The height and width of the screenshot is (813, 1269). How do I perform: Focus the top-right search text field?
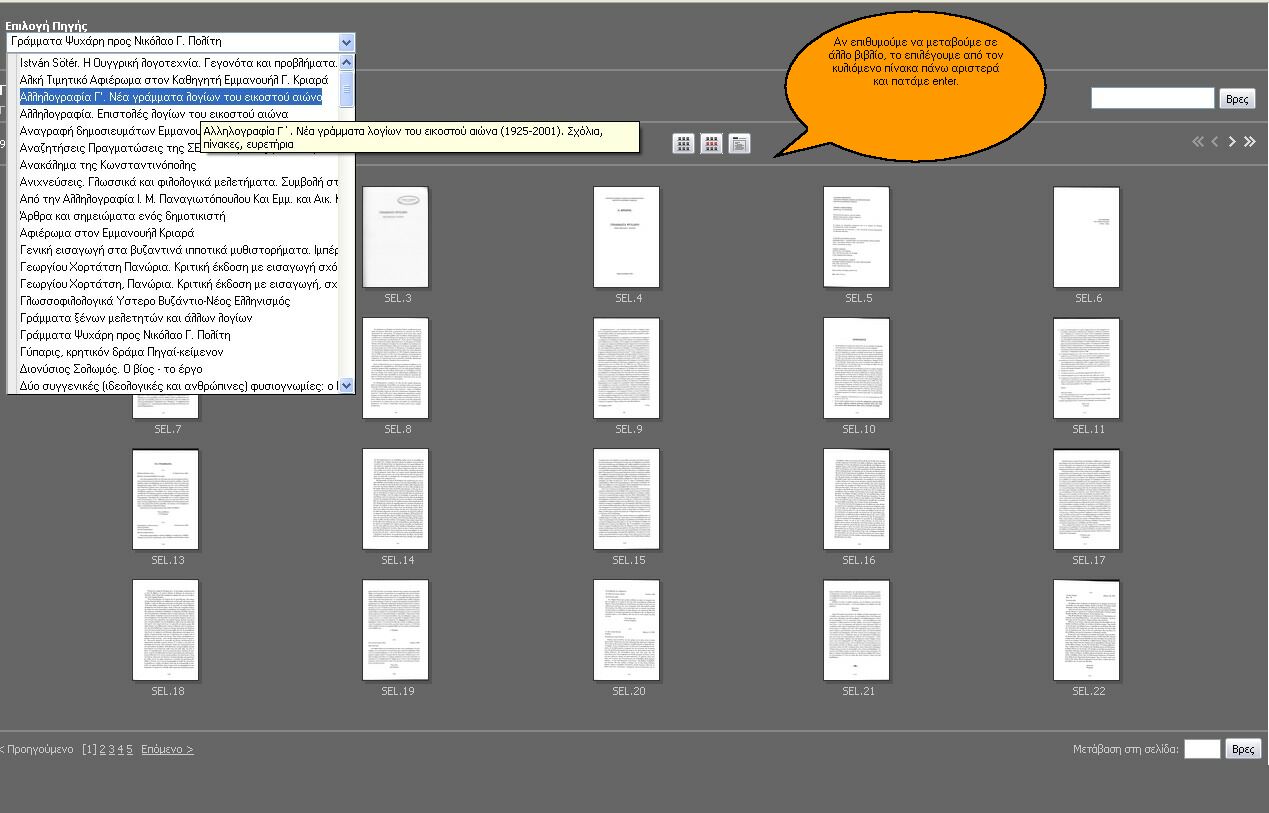pyautogui.click(x=1152, y=98)
